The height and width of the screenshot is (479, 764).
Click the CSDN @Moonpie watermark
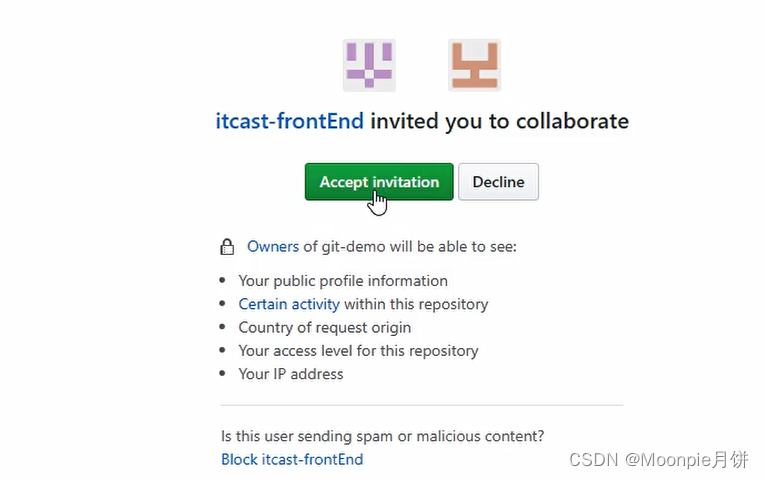point(659,460)
